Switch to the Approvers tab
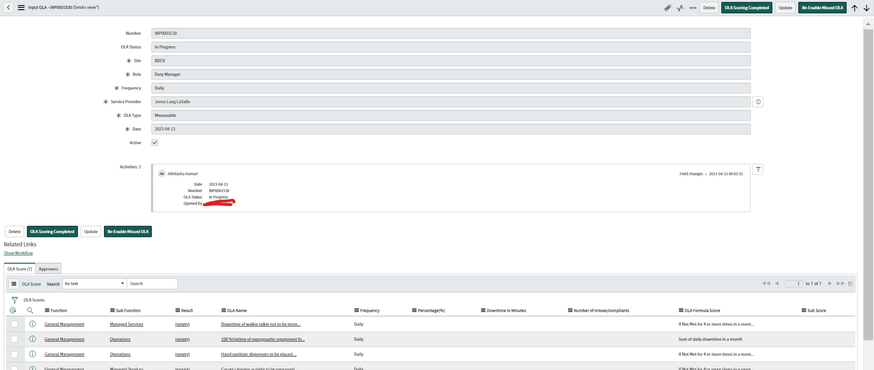Viewport: 874px width, 370px height. [x=48, y=269]
